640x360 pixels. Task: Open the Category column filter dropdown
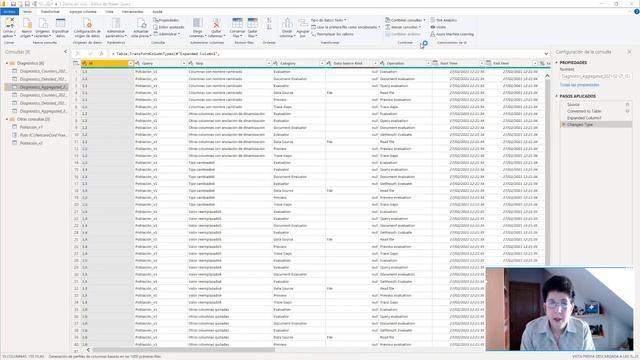322,63
